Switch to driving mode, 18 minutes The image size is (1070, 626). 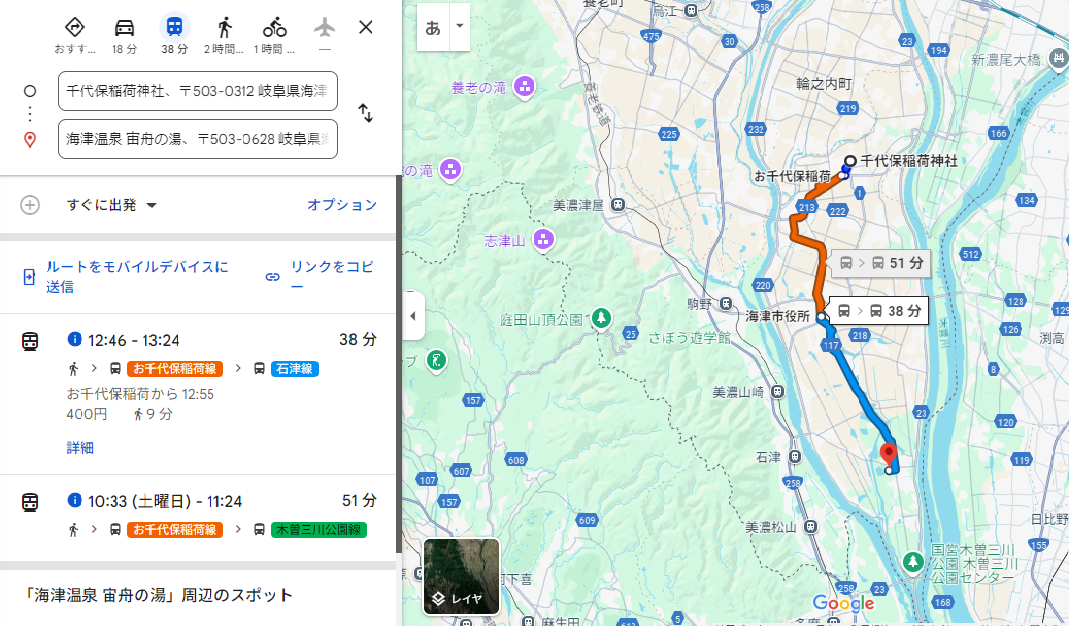pyautogui.click(x=124, y=28)
